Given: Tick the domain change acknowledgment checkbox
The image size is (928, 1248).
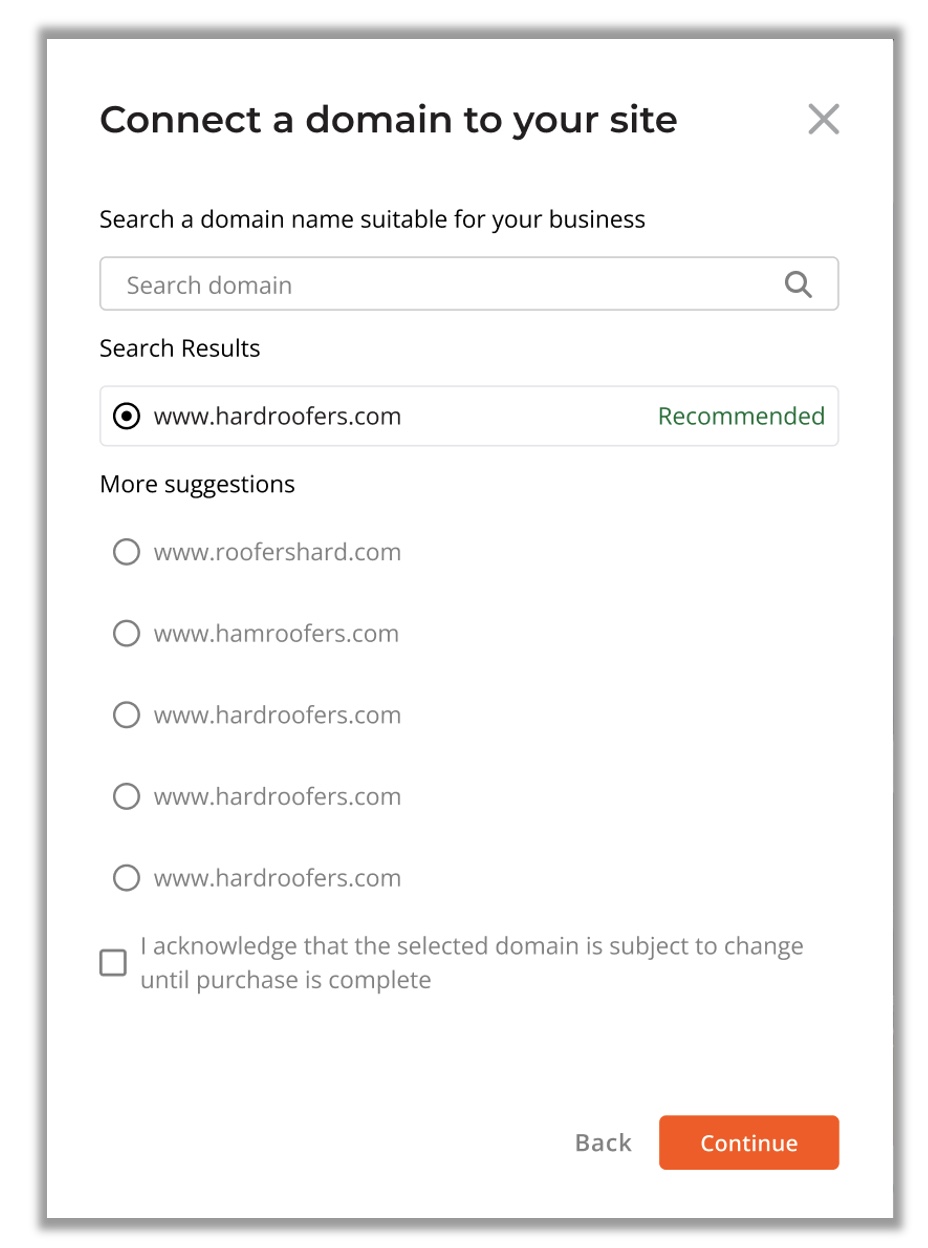Looking at the screenshot, I should pos(113,963).
